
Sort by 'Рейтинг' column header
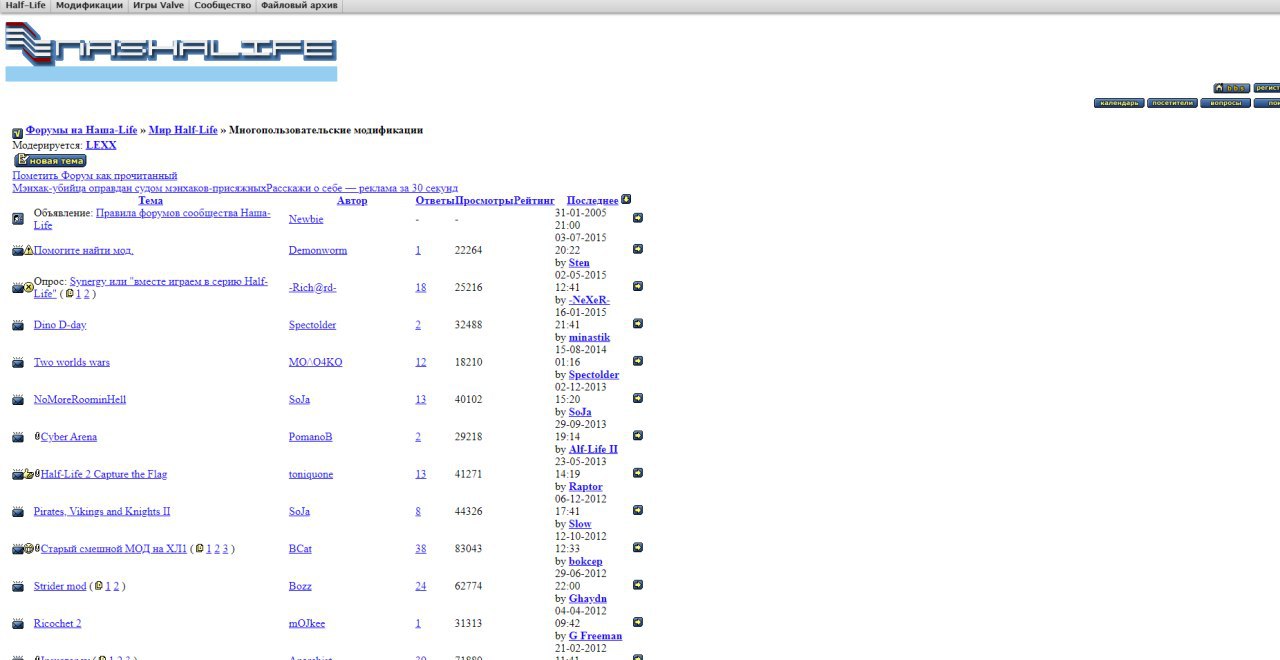pos(534,201)
